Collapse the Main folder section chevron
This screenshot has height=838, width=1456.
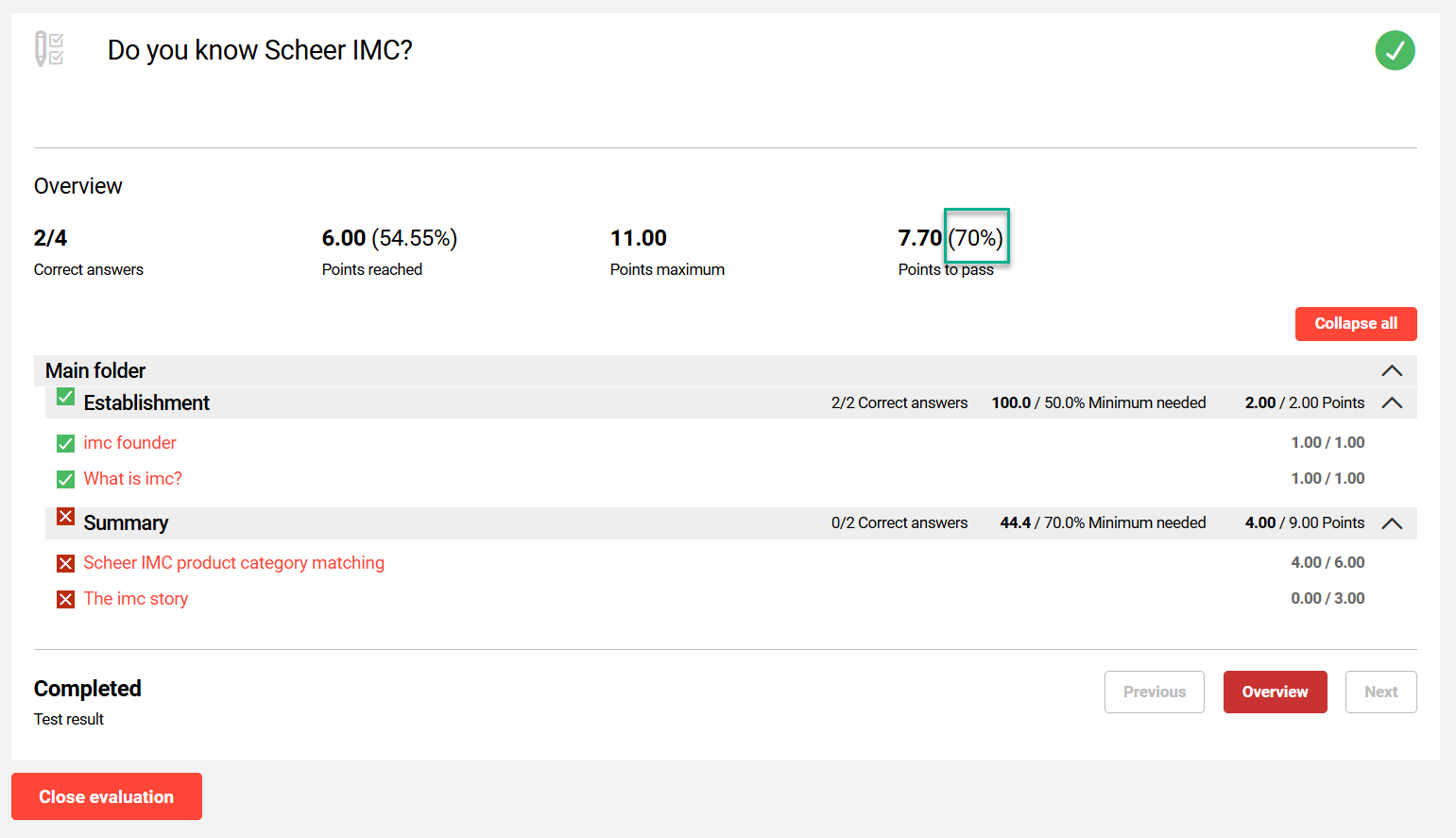tap(1392, 370)
